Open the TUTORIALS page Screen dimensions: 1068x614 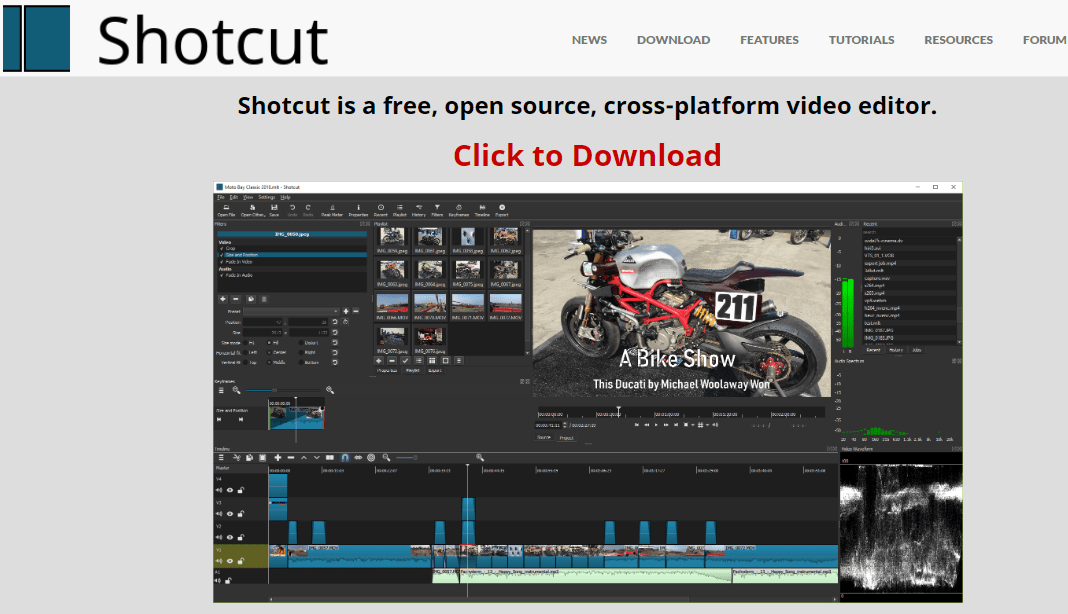tap(862, 40)
